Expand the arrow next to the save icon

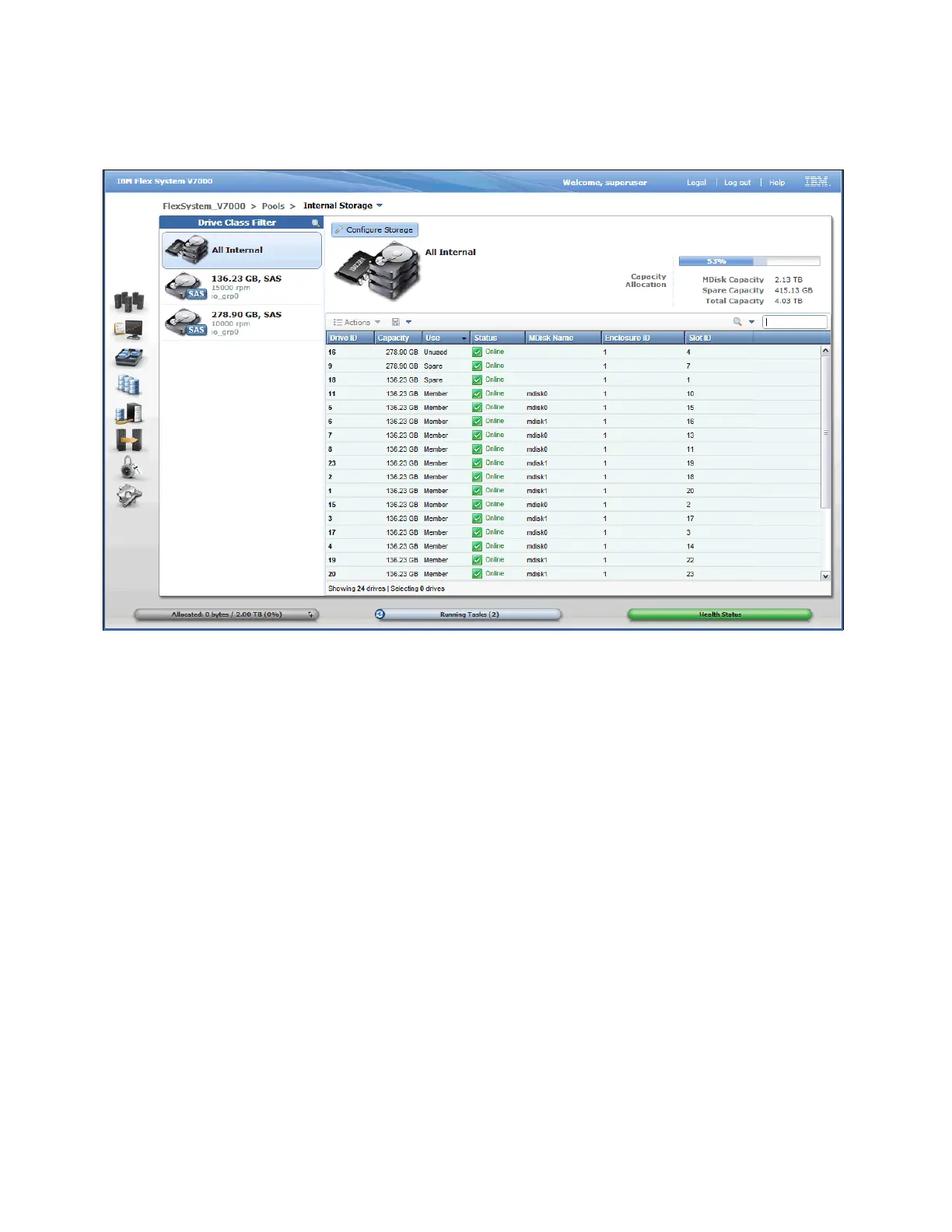pos(408,322)
